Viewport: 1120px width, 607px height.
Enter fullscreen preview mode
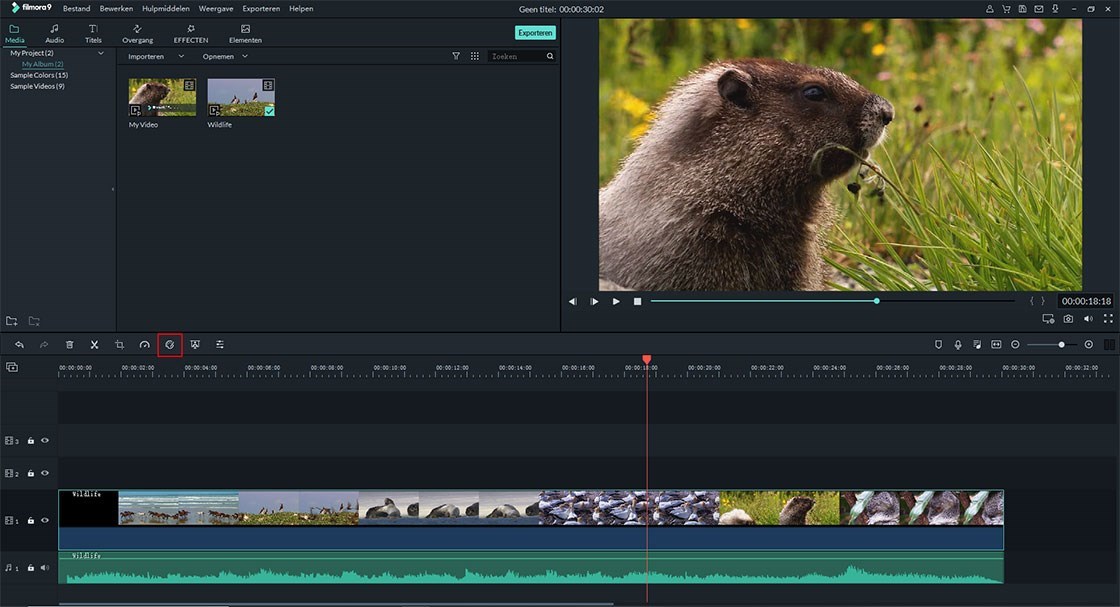click(x=1108, y=319)
